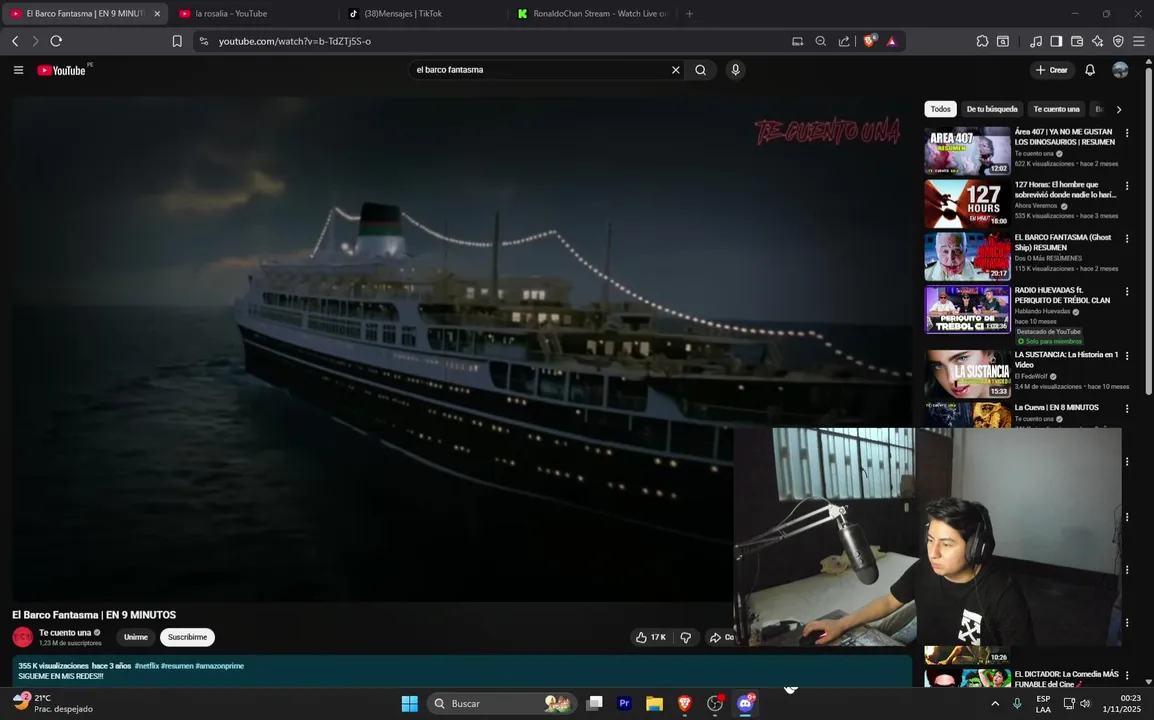Click the Unirme button
This screenshot has width=1154, height=720.
pos(135,637)
